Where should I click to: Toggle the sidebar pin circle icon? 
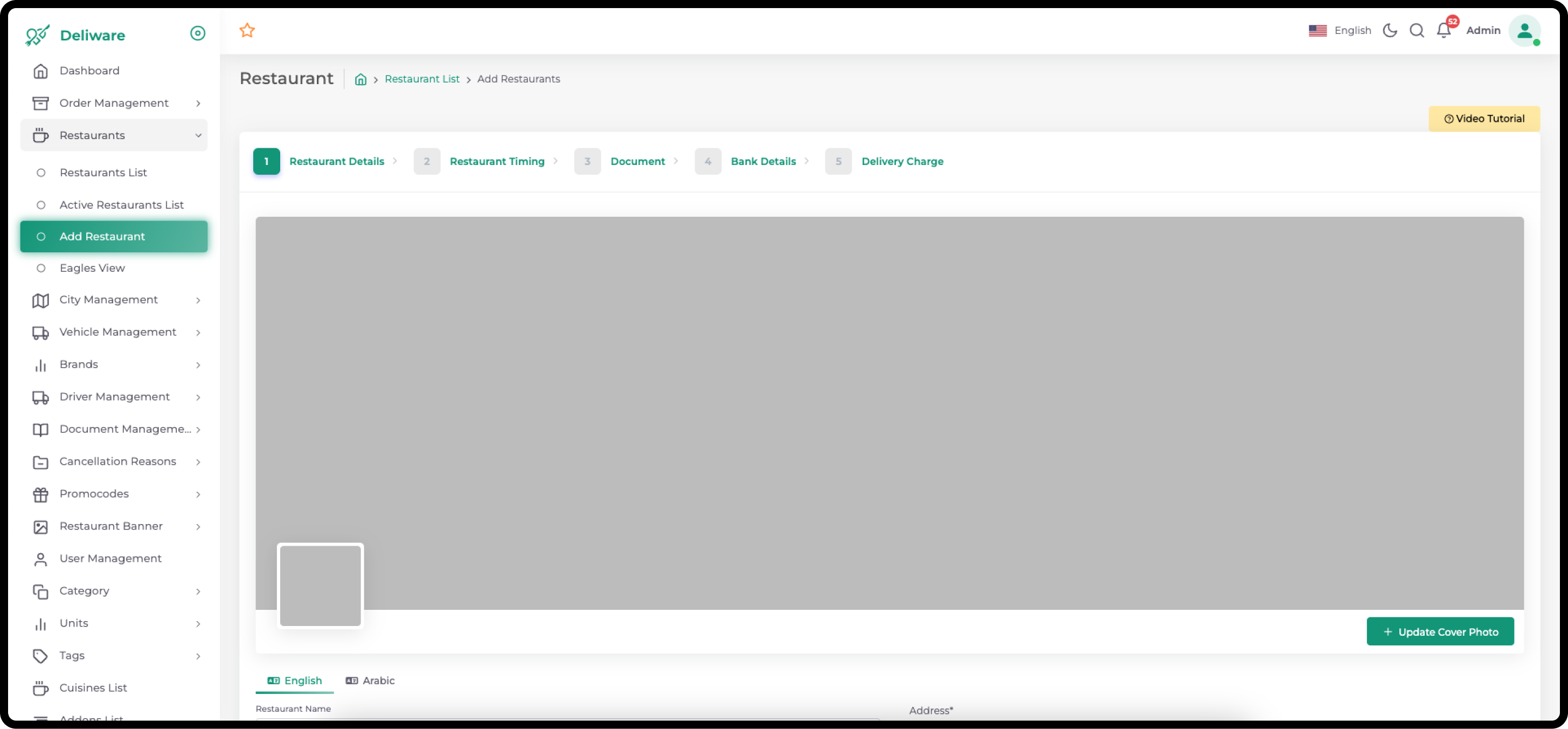[198, 33]
